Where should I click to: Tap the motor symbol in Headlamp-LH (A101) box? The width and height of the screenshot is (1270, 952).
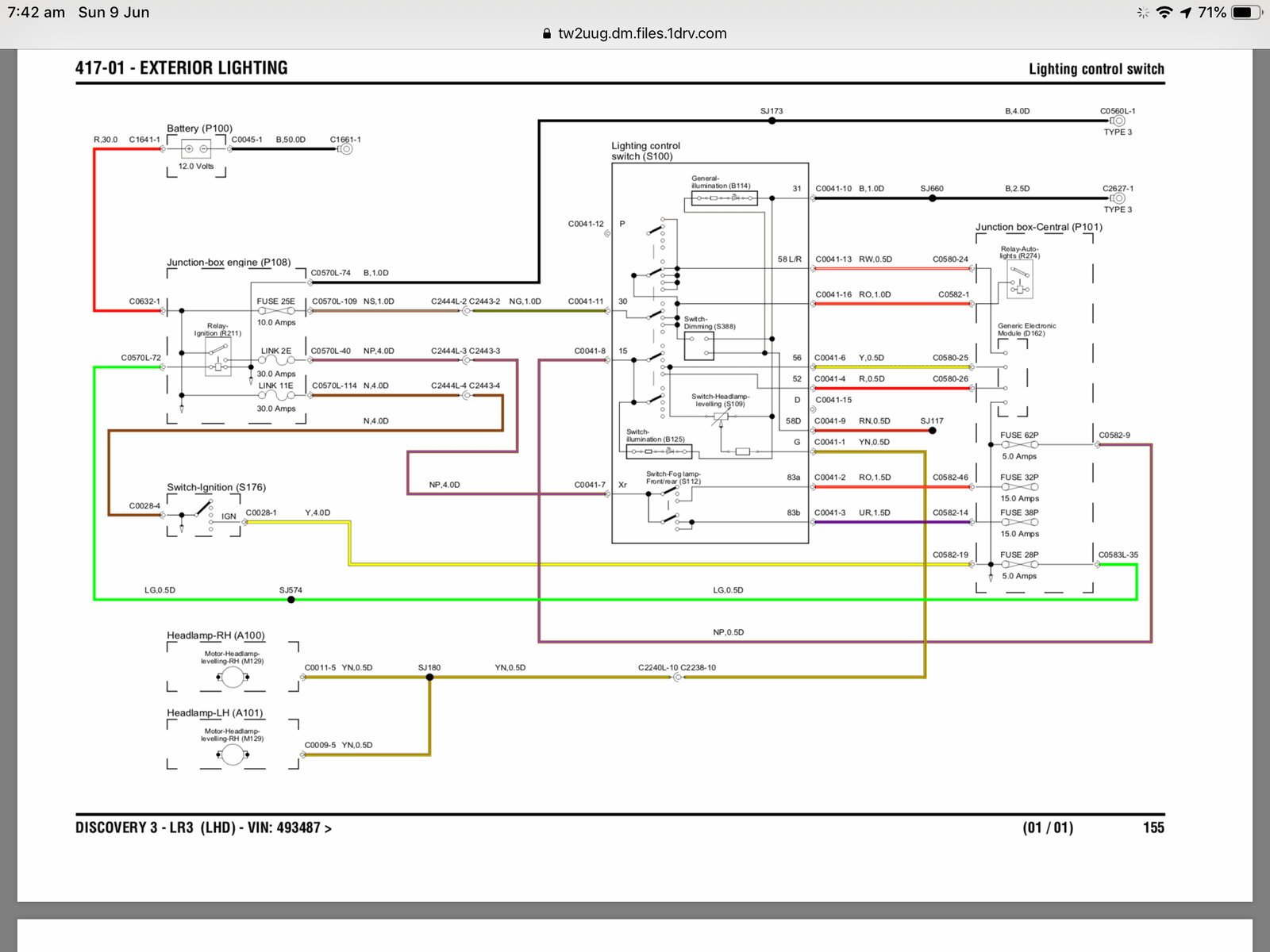point(233,754)
